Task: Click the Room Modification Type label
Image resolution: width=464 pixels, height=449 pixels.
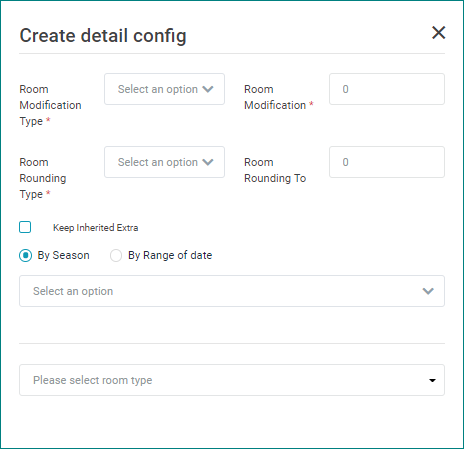Action: tap(50, 105)
